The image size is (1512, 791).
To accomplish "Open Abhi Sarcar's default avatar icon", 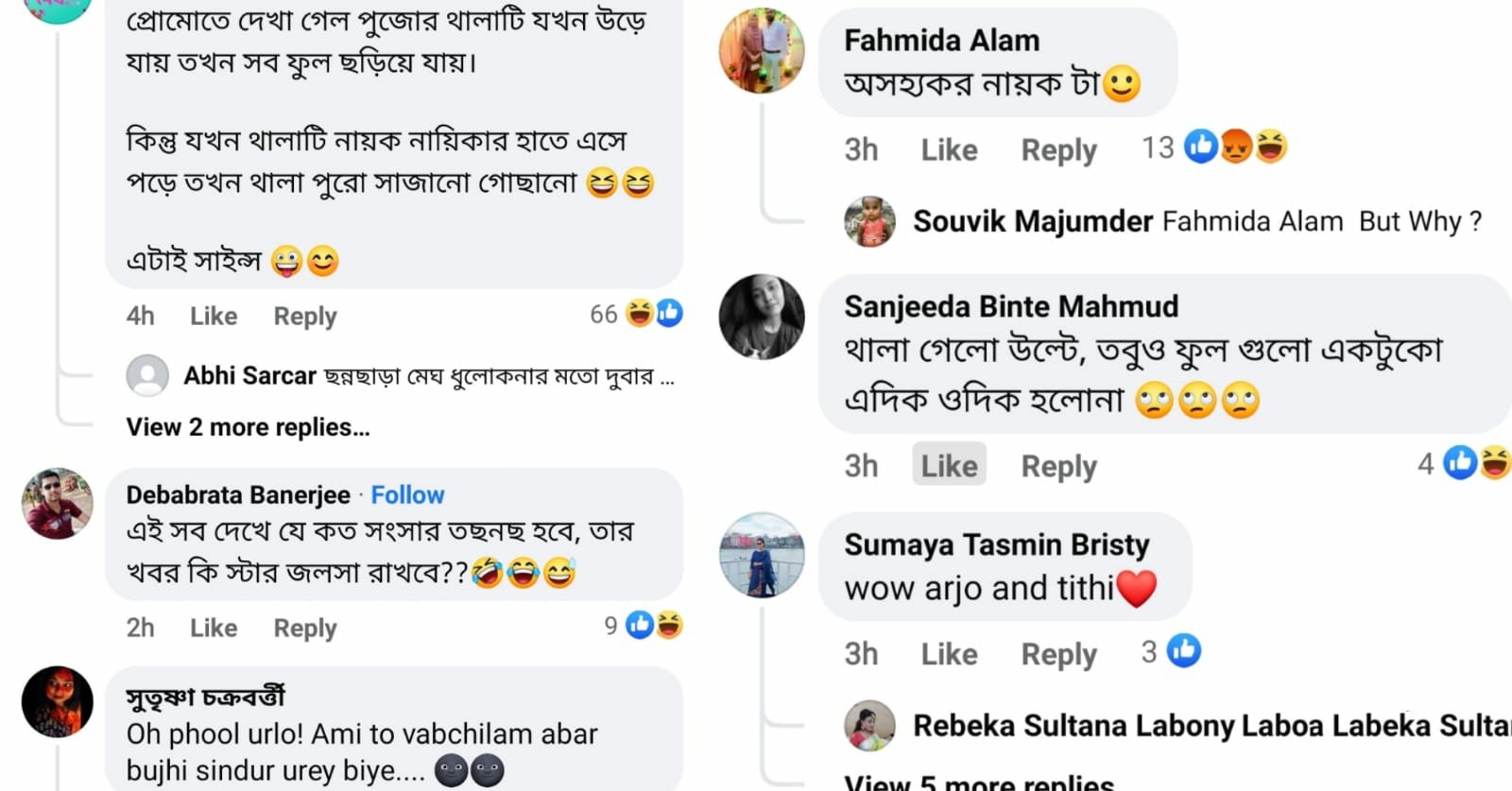I will [147, 375].
